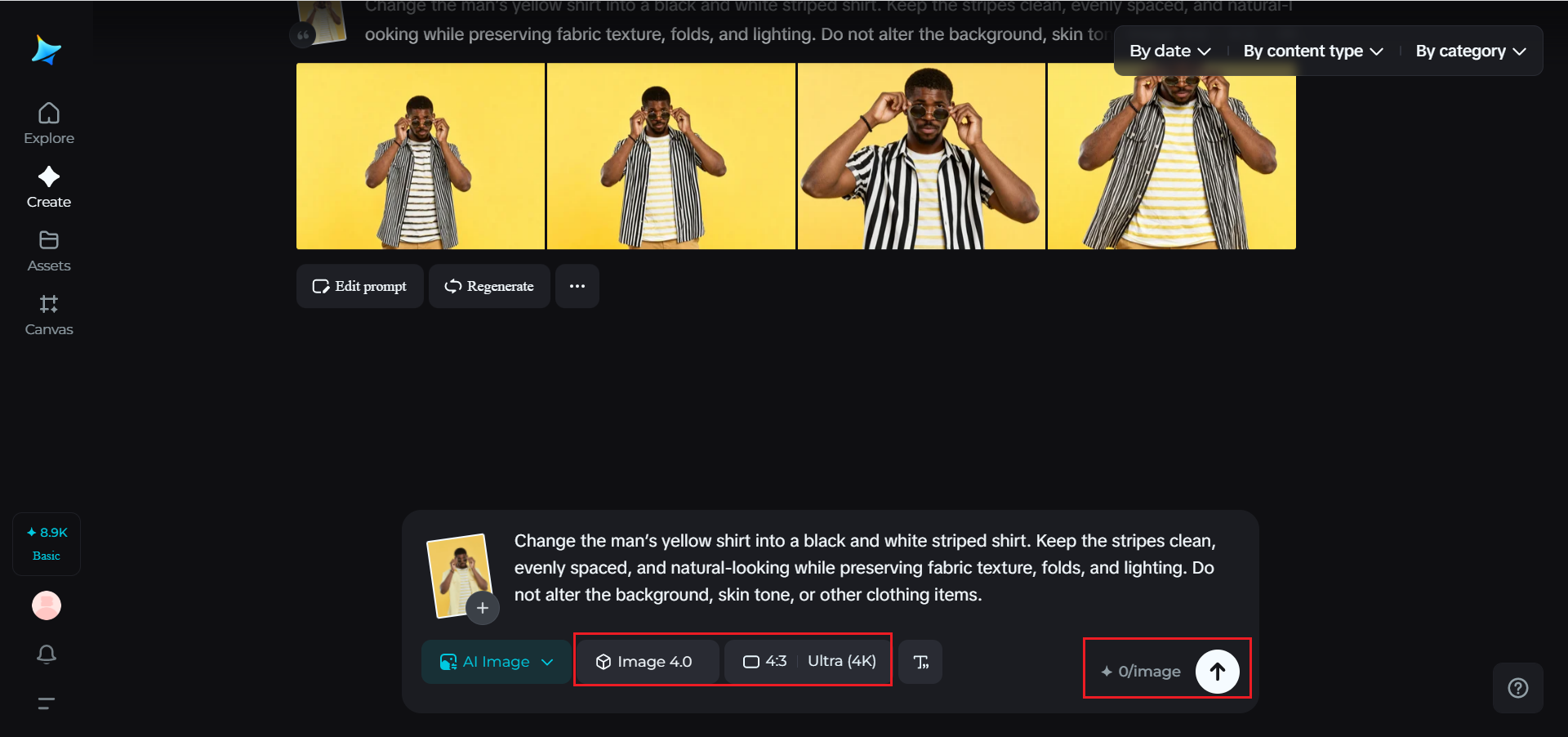The height and width of the screenshot is (737, 1568).
Task: Expand the By date filter
Action: [x=1169, y=51]
